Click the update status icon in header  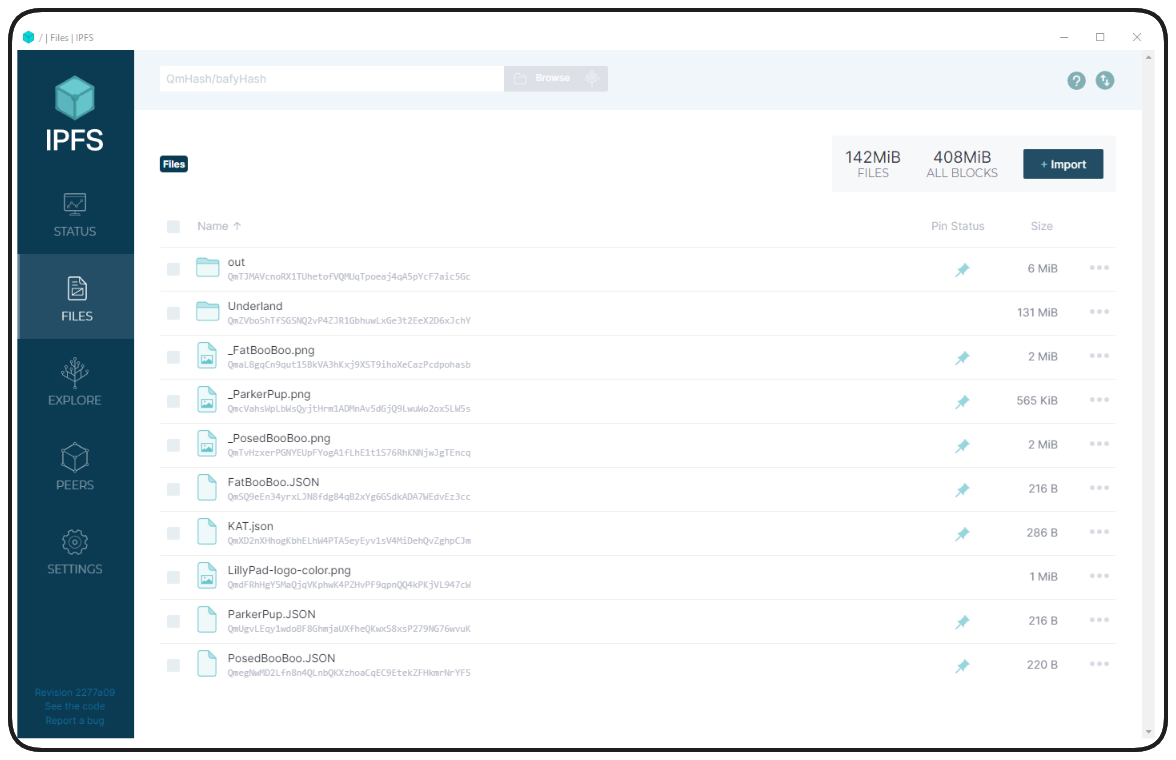pyautogui.click(x=1105, y=81)
